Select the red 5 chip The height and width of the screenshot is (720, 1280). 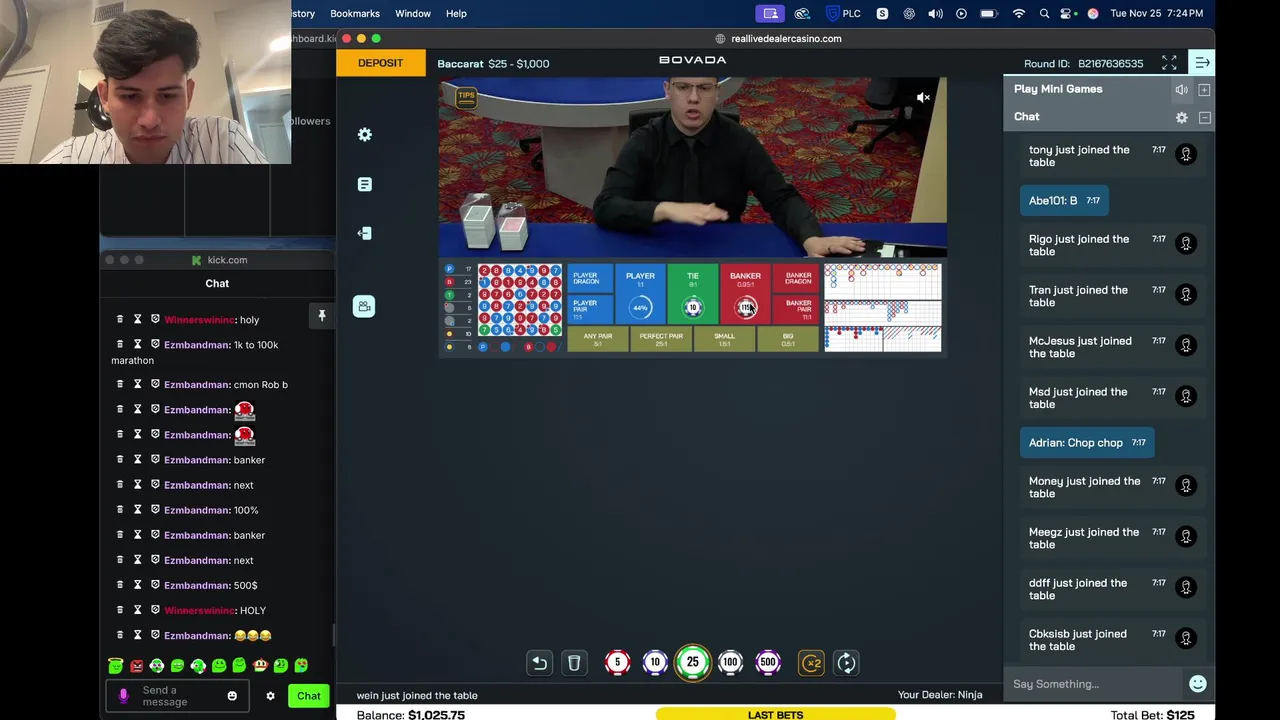click(617, 662)
